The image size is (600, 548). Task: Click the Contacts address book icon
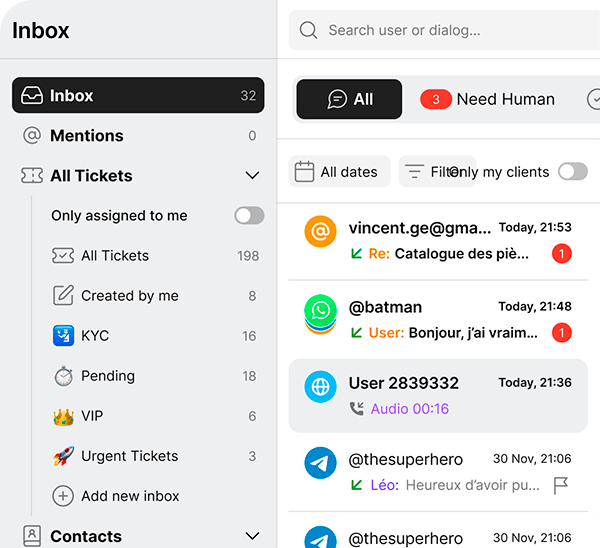point(32,536)
